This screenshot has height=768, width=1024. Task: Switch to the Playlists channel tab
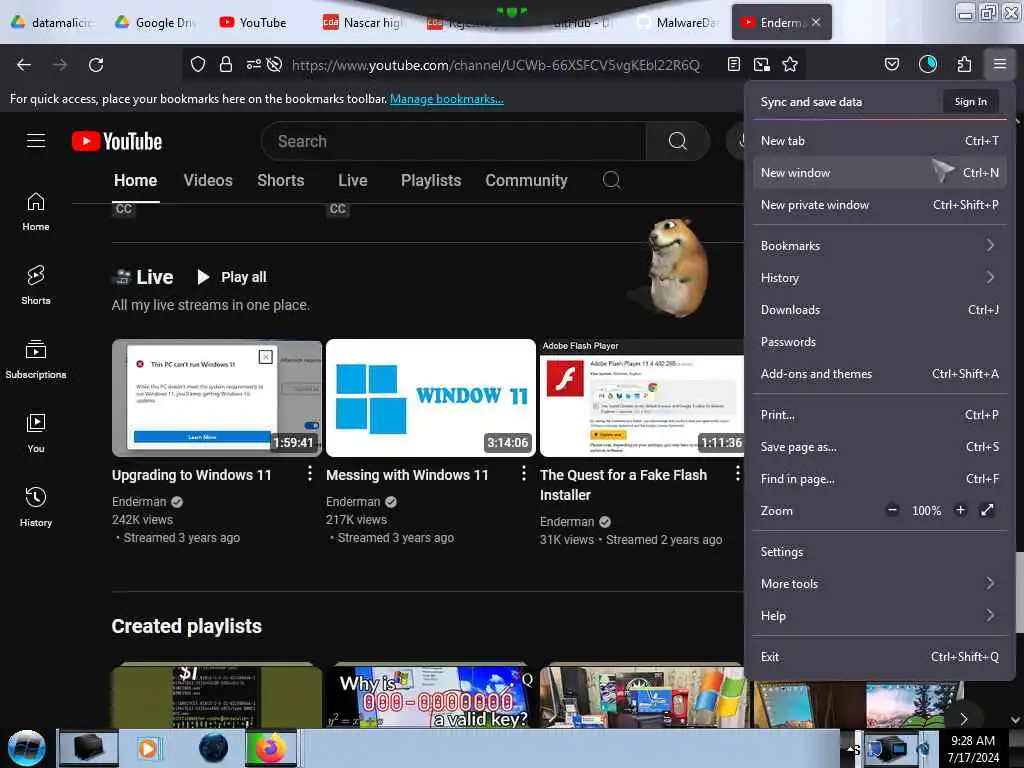[x=431, y=180]
